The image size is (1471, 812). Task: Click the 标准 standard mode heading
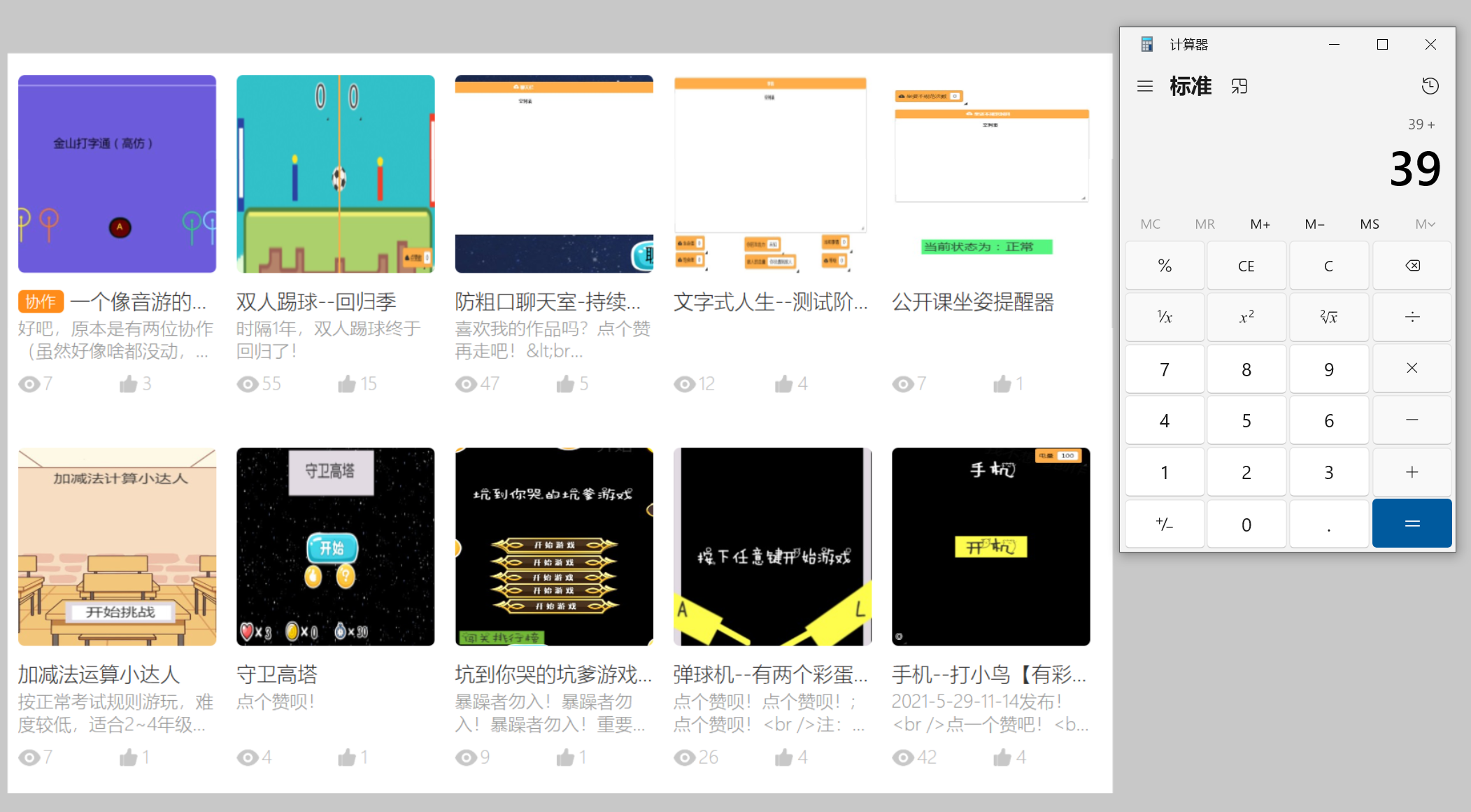click(1191, 86)
